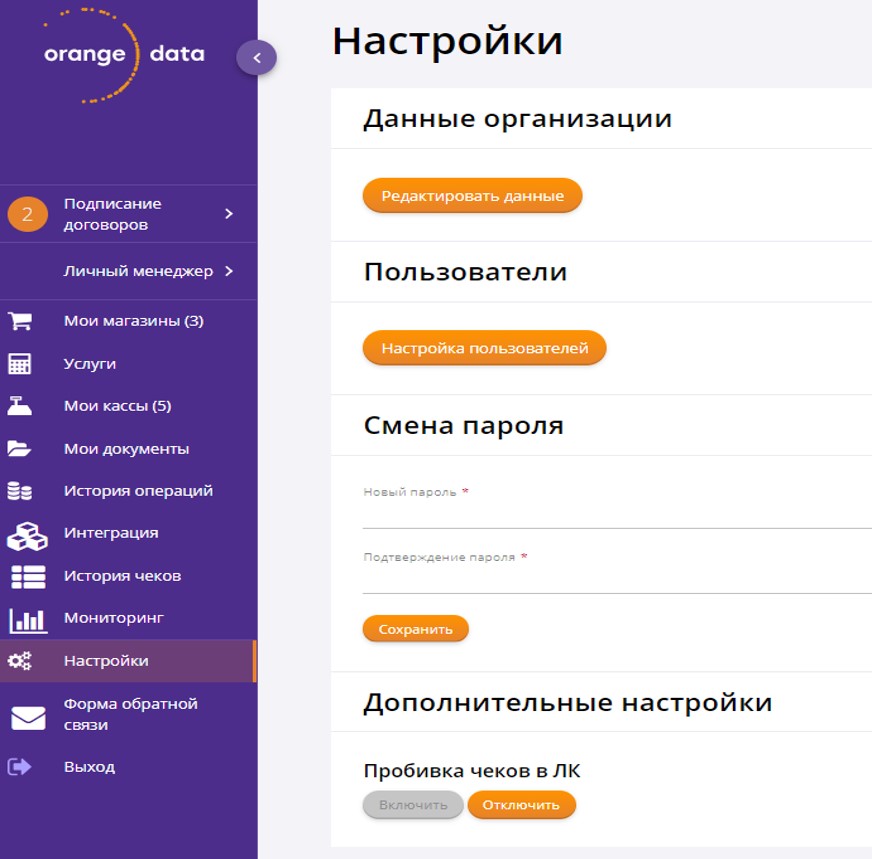Click the envelope feedback icon
This screenshot has width=872, height=859.
(28, 718)
